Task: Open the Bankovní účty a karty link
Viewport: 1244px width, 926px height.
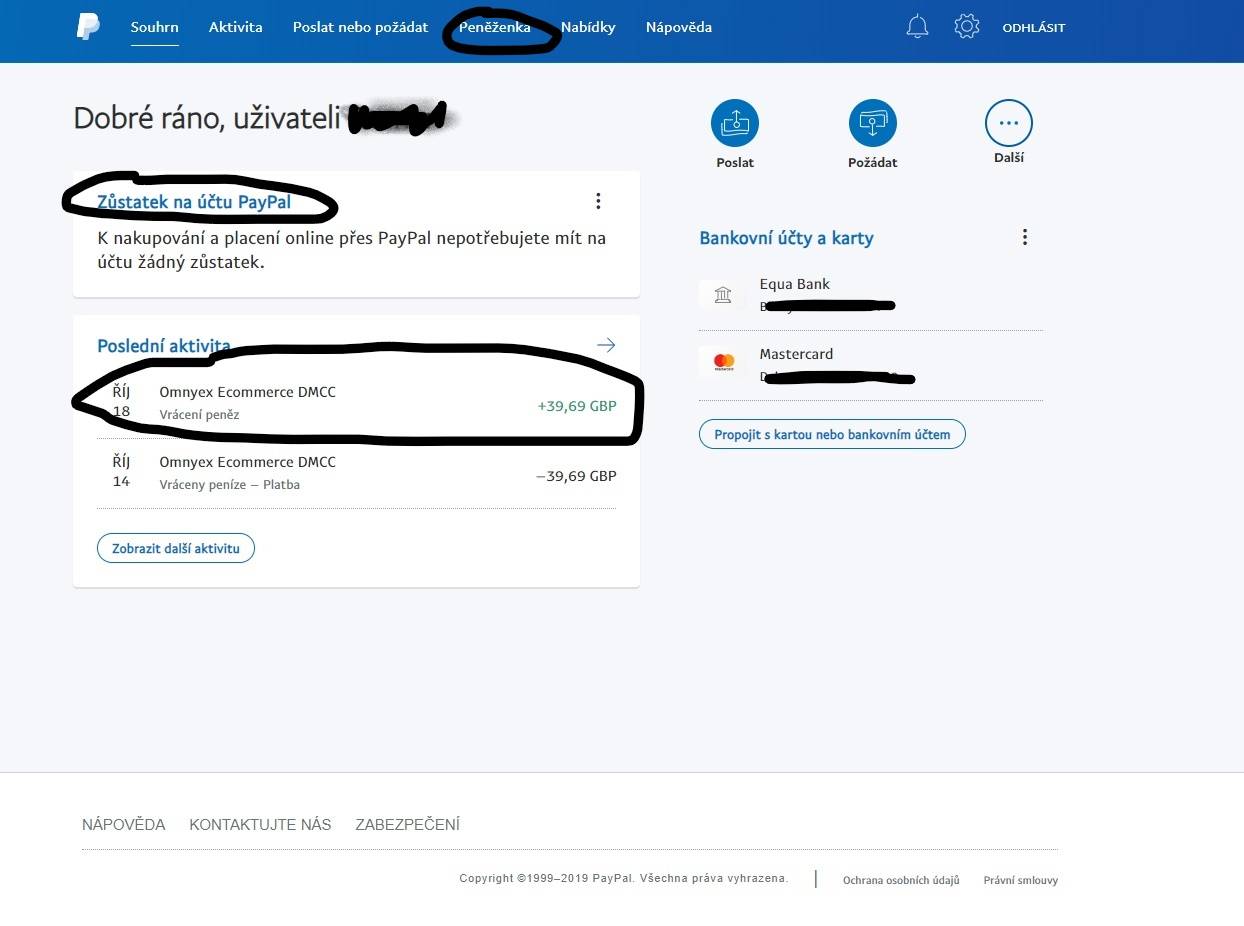Action: click(x=786, y=238)
